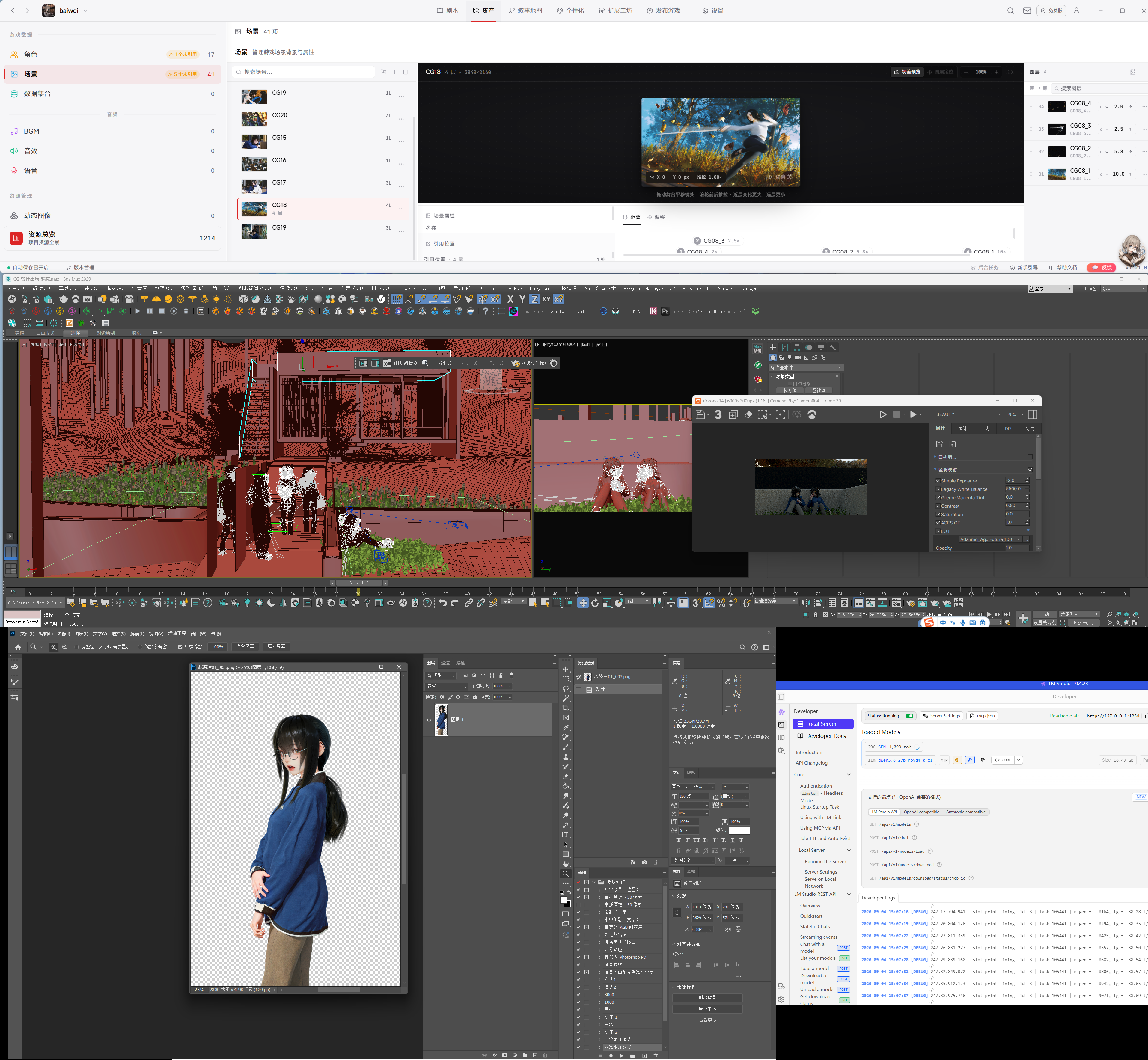The width and height of the screenshot is (1148, 1060).
Task: Open LM Studio settings gear in sidebar
Action: [781, 999]
